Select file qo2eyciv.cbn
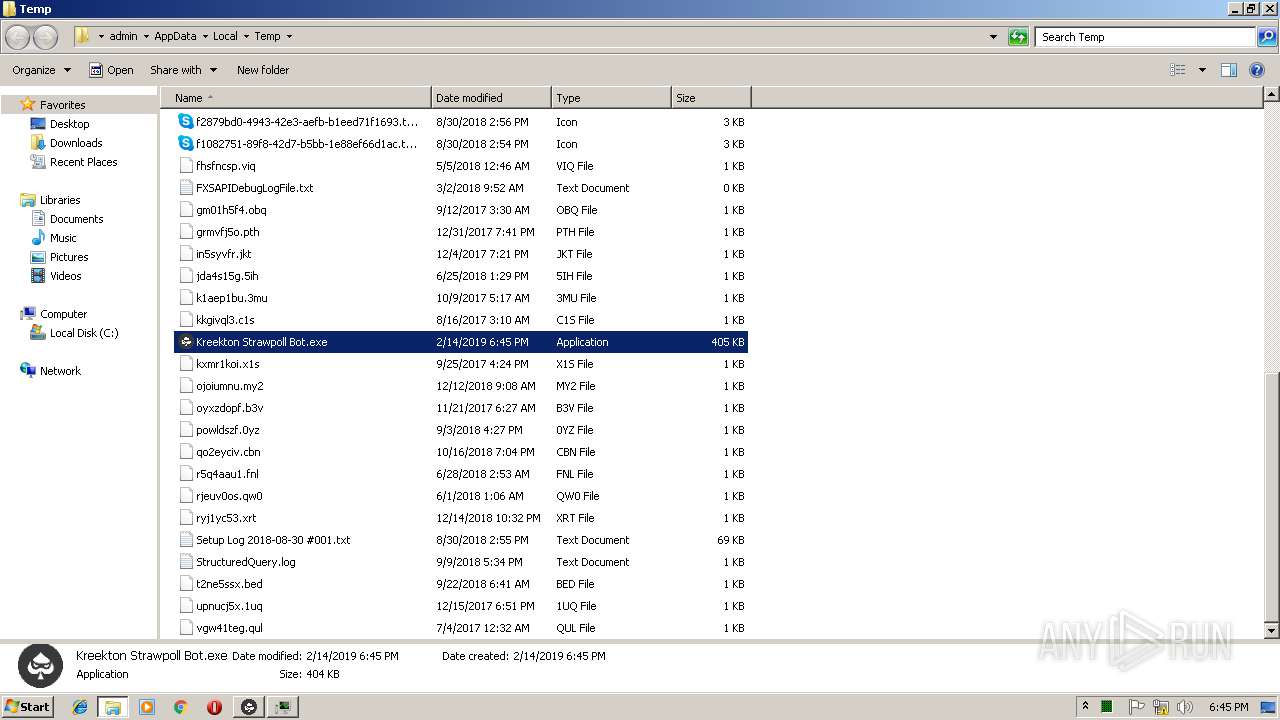Screen dimensions: 1280x720 [x=461, y=452]
